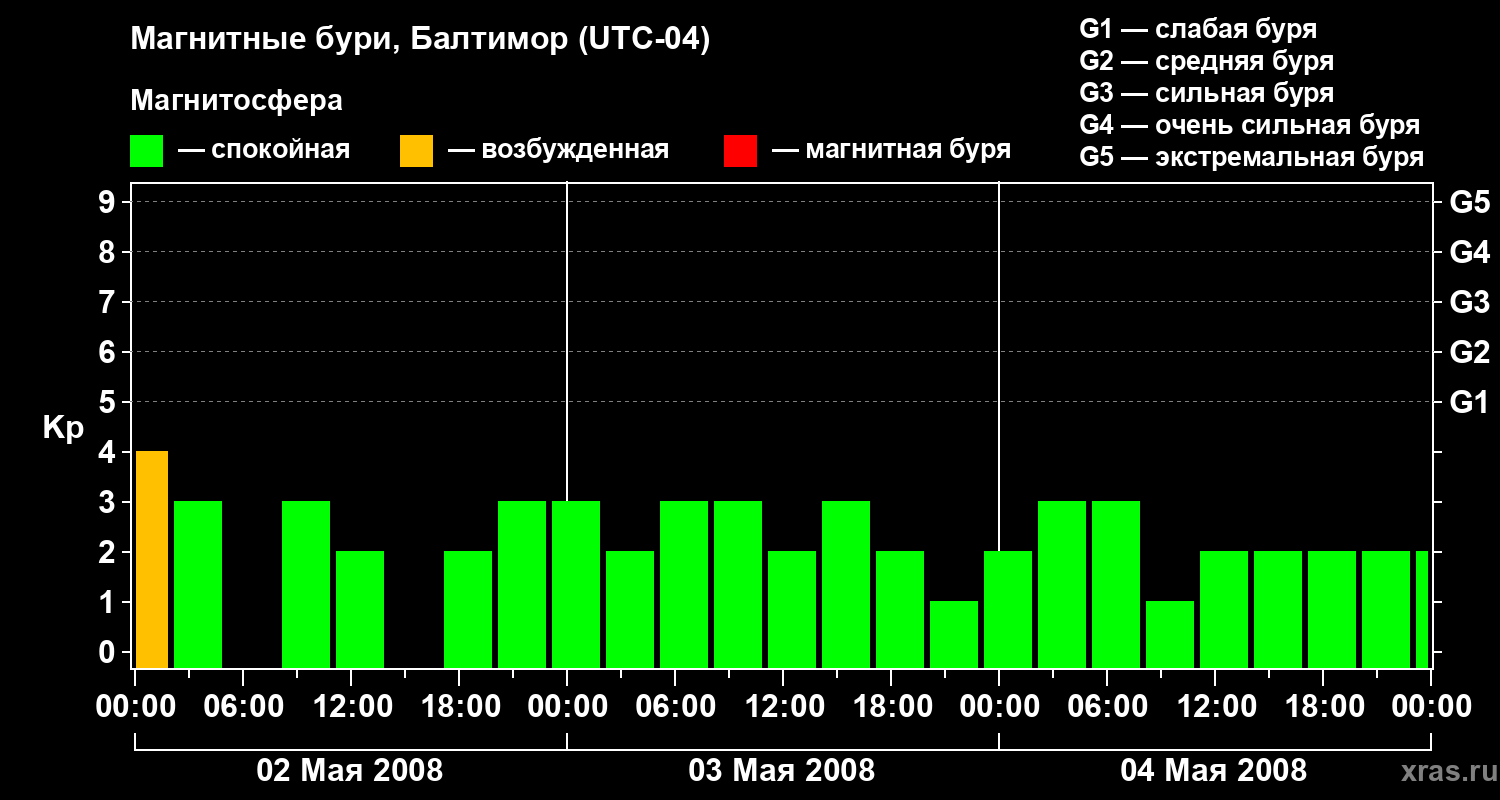The height and width of the screenshot is (800, 1500).
Task: Click the G5 label on the right axis
Action: [1469, 202]
